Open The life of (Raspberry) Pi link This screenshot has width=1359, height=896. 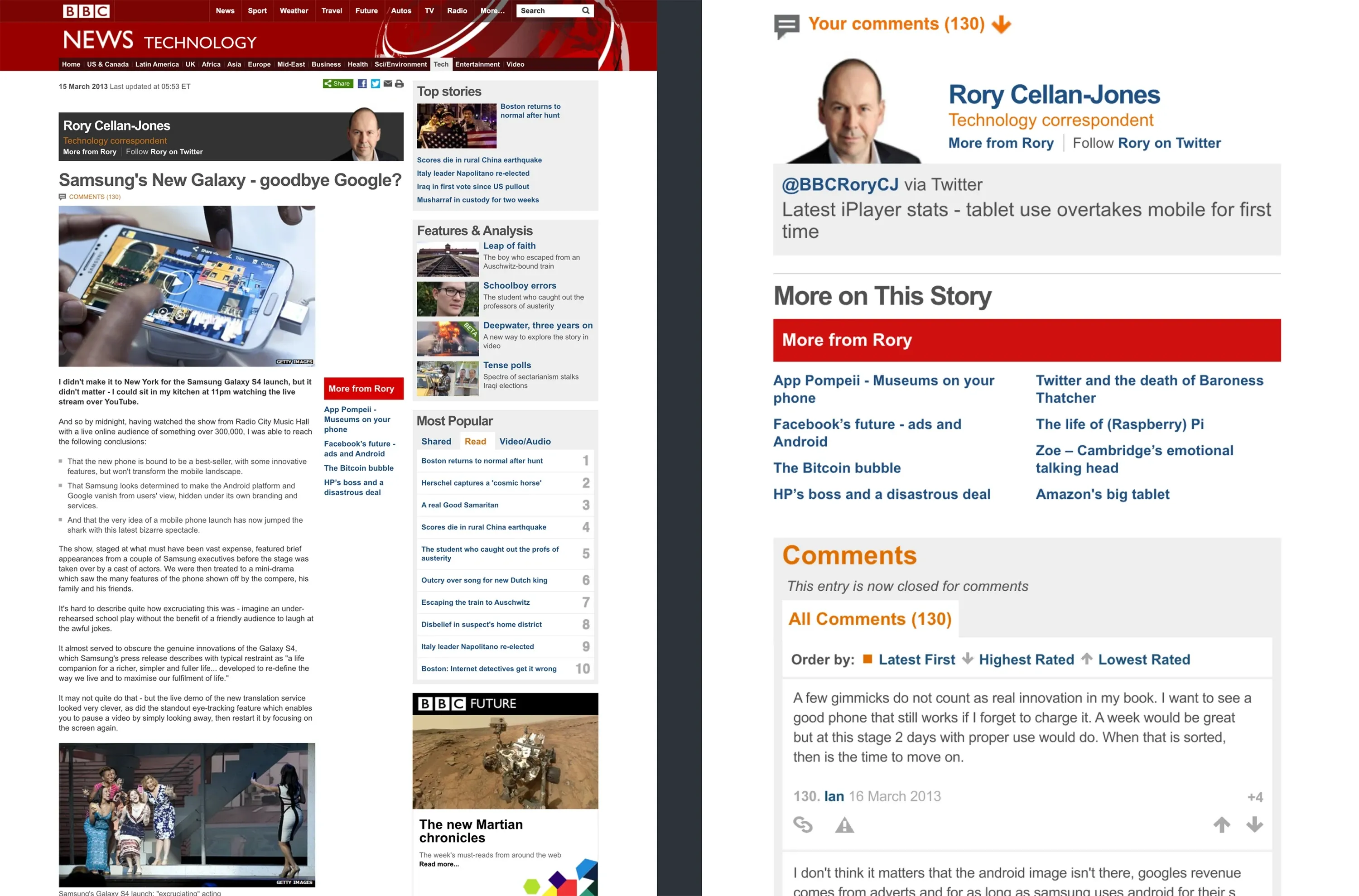pyautogui.click(x=1119, y=424)
